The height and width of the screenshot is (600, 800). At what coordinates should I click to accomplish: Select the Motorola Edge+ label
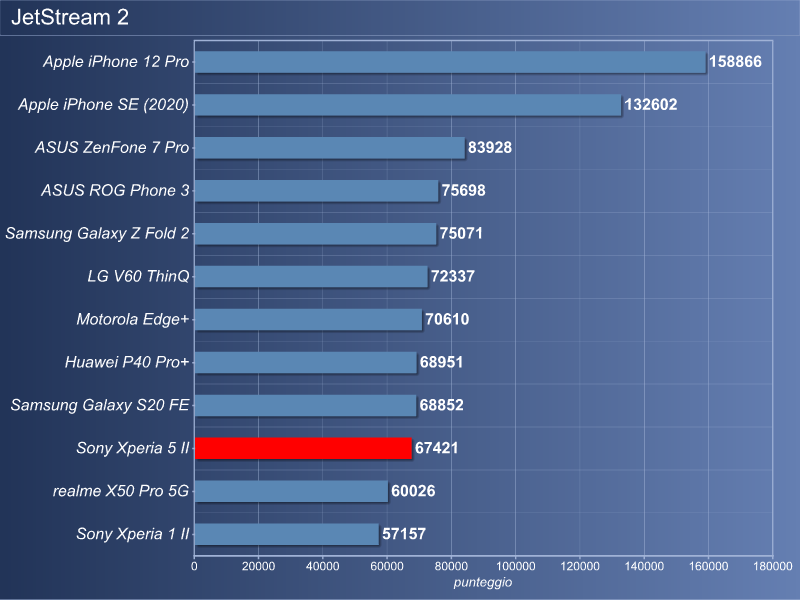click(133, 319)
